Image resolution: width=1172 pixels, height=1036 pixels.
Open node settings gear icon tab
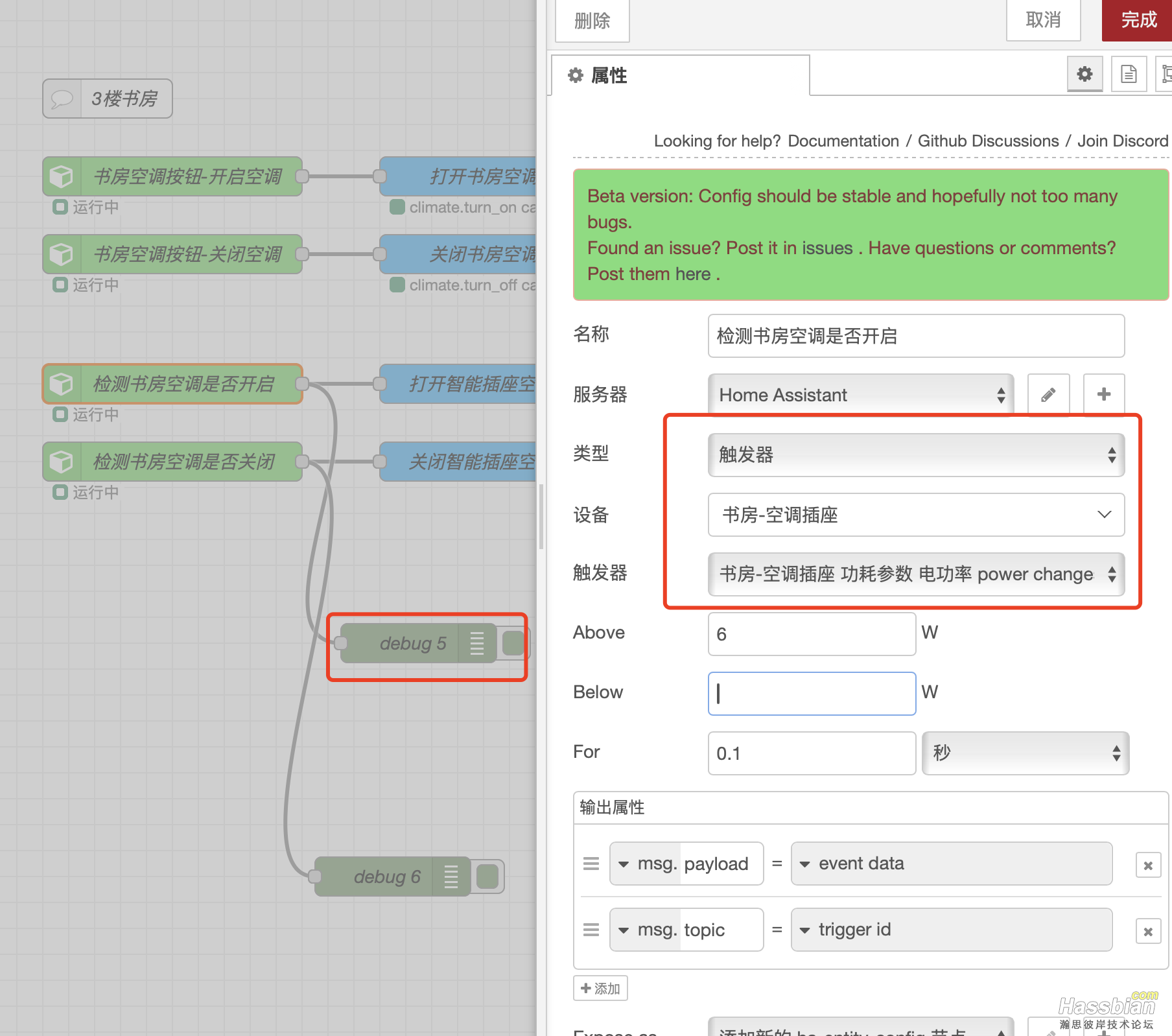tap(1084, 75)
